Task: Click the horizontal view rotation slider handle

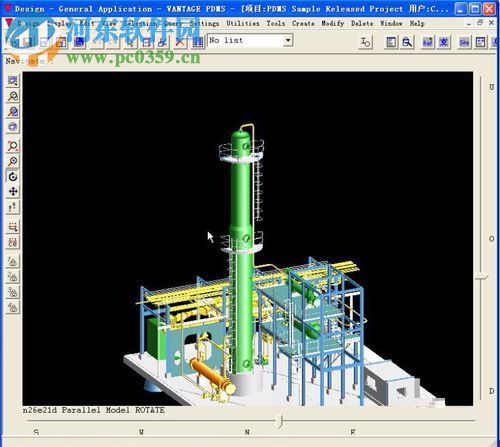Action: click(x=281, y=421)
